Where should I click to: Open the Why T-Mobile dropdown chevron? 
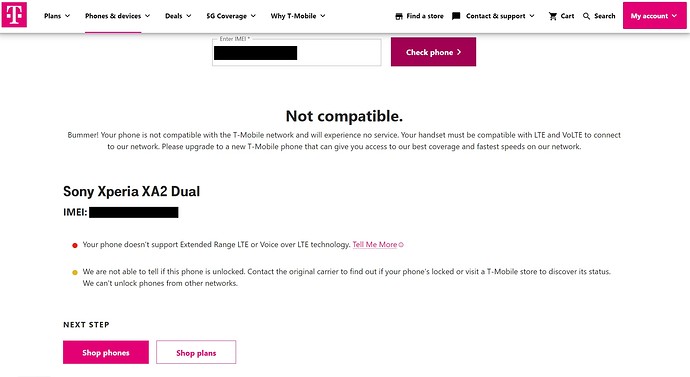click(323, 16)
